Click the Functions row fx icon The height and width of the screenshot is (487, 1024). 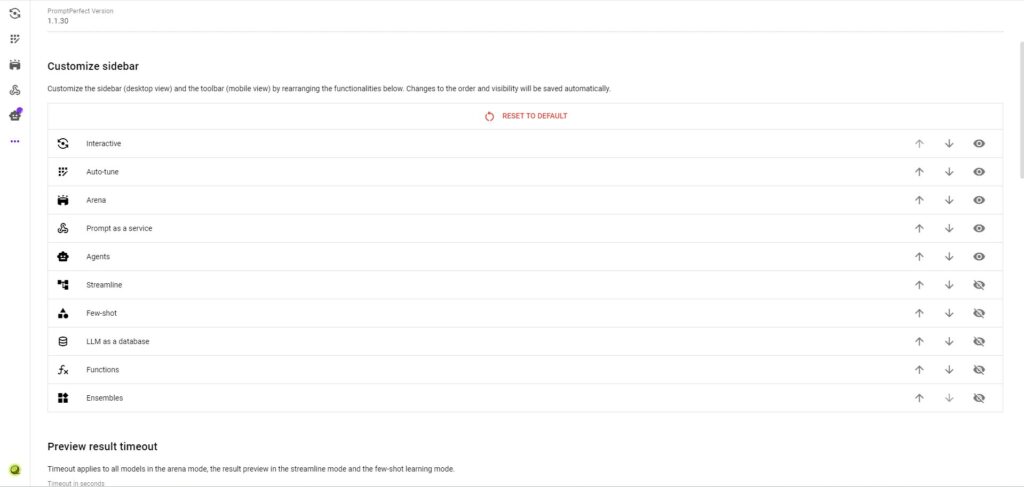[63, 369]
